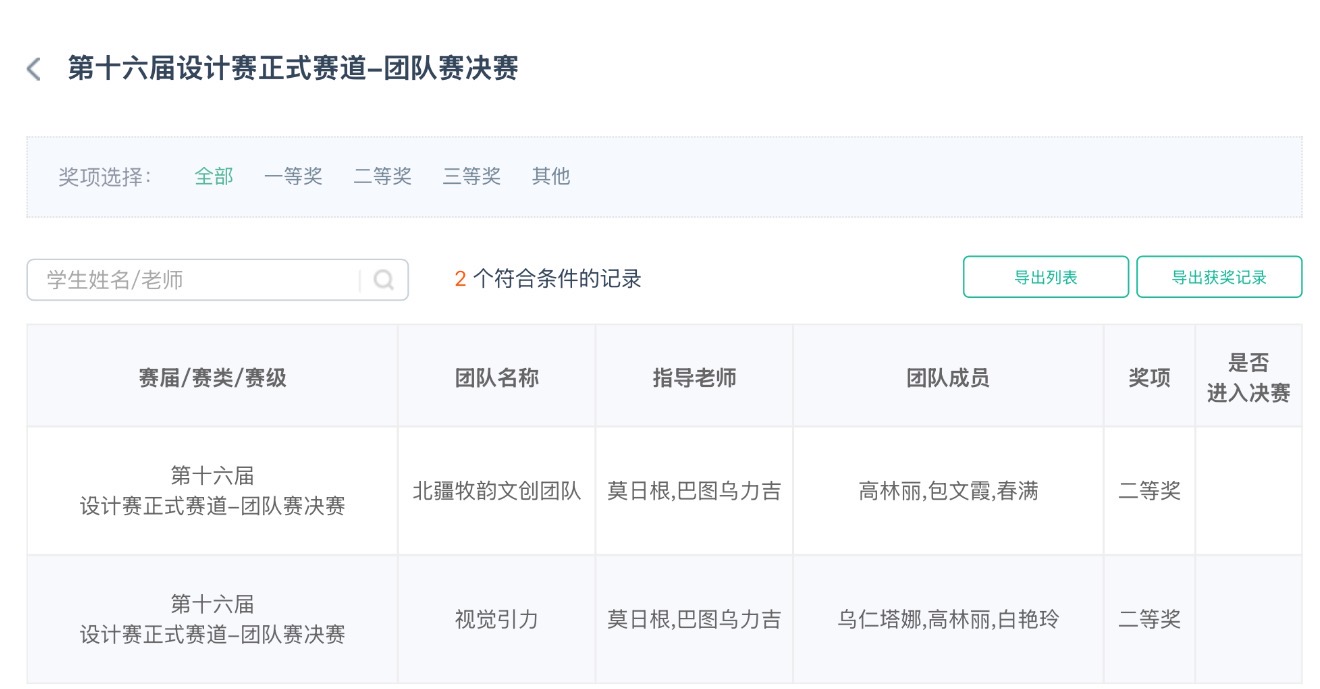Select the 北疆牧韵文创团队 team name cell
1320x689 pixels.
pyautogui.click(x=496, y=491)
